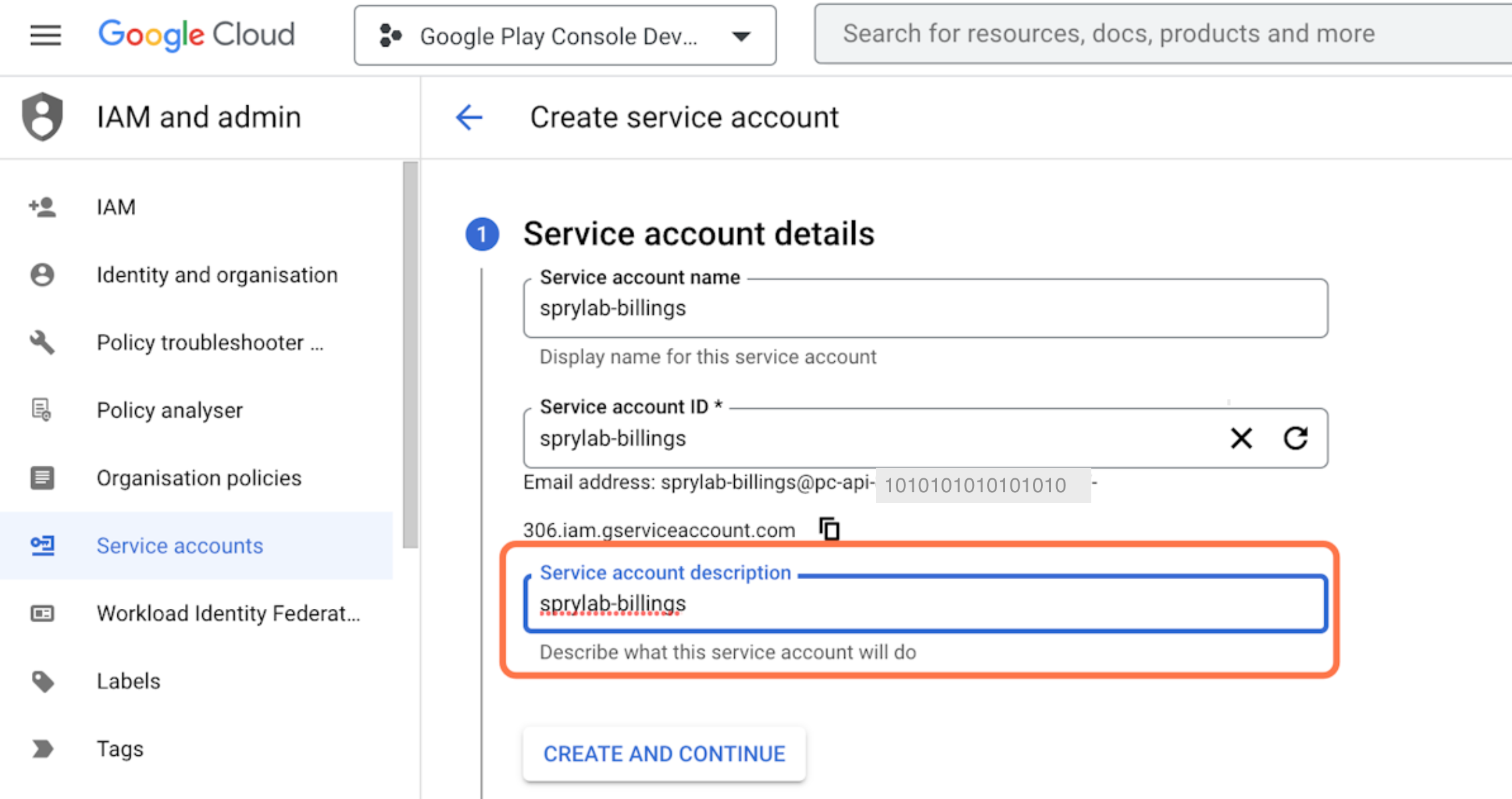Open the hamburger navigation menu
Screen dimensions: 1512x799
[x=45, y=35]
